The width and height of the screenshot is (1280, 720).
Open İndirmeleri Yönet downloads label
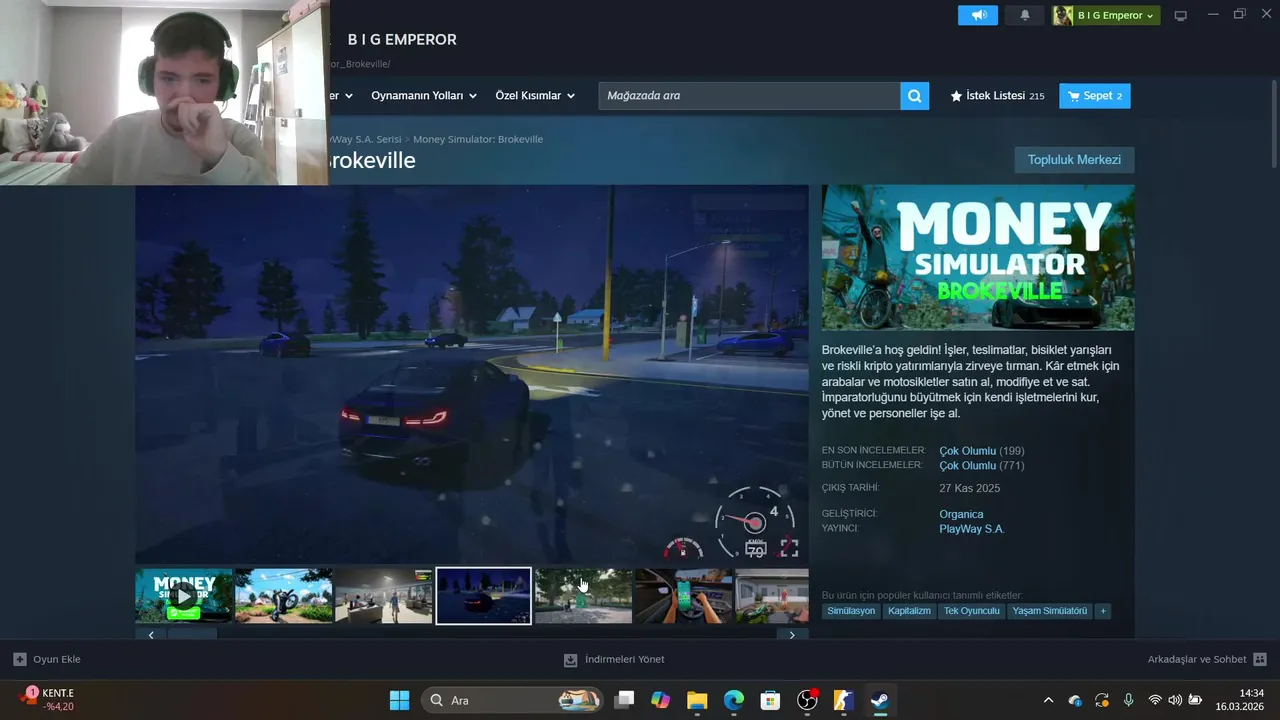(x=624, y=659)
